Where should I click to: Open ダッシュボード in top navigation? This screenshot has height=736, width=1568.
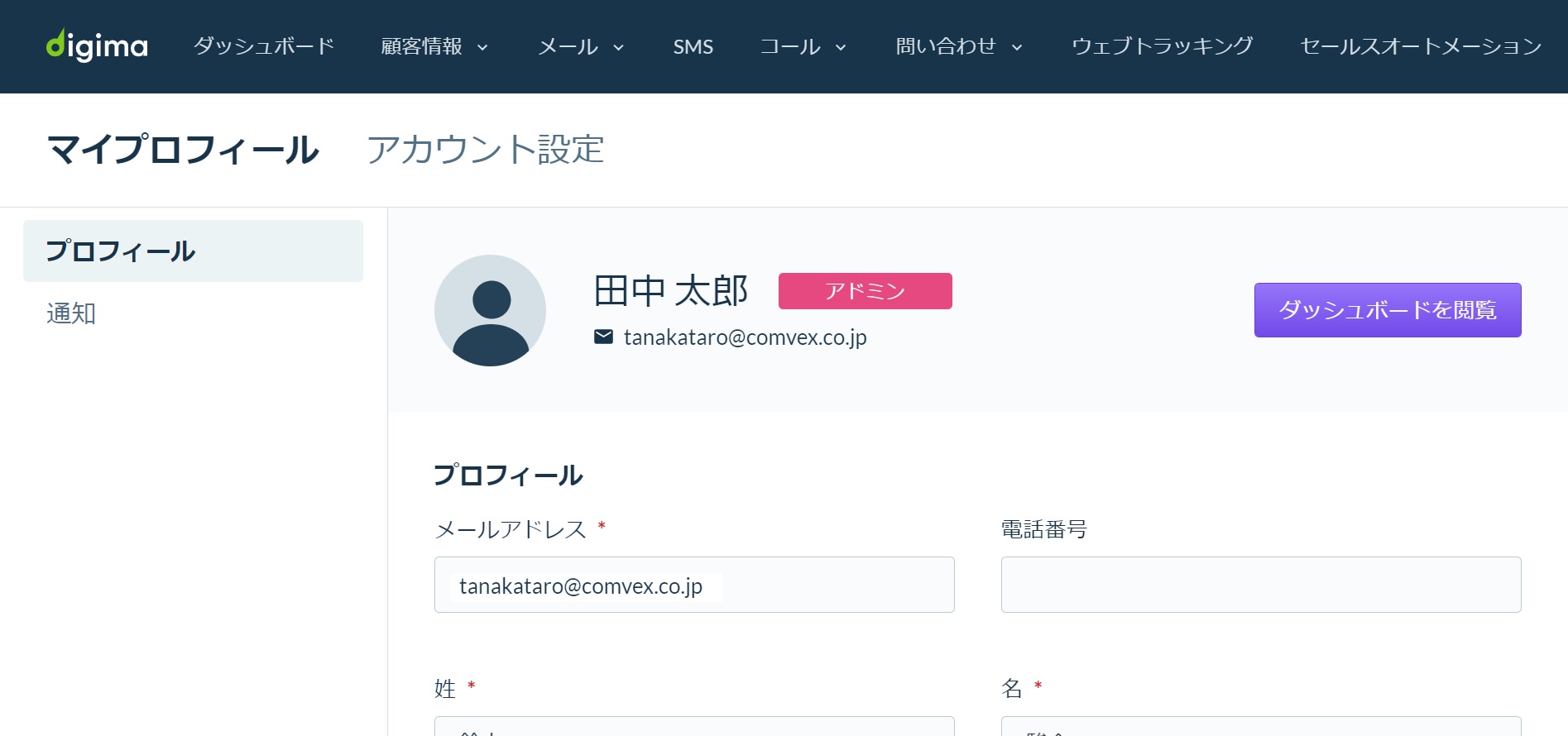[x=264, y=46]
